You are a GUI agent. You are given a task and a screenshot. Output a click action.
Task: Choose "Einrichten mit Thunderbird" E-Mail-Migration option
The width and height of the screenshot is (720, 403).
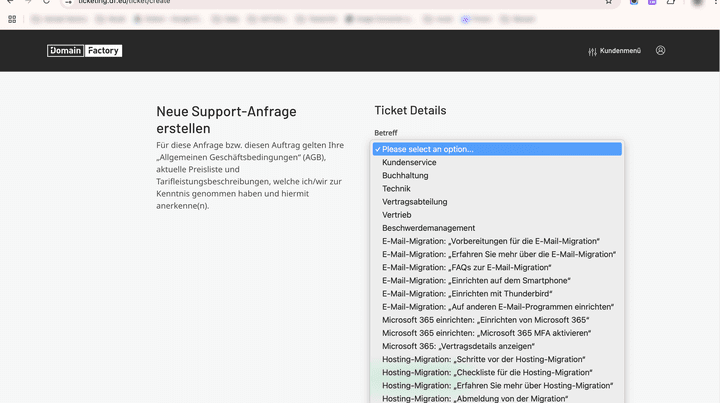point(467,294)
